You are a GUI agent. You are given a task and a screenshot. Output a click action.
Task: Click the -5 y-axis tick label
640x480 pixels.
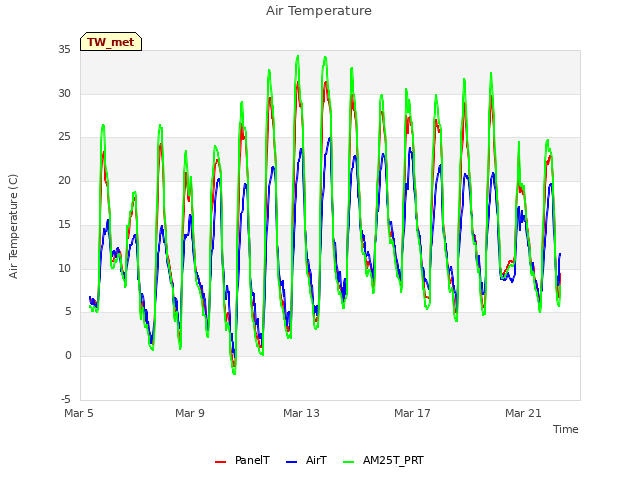[x=66, y=399]
